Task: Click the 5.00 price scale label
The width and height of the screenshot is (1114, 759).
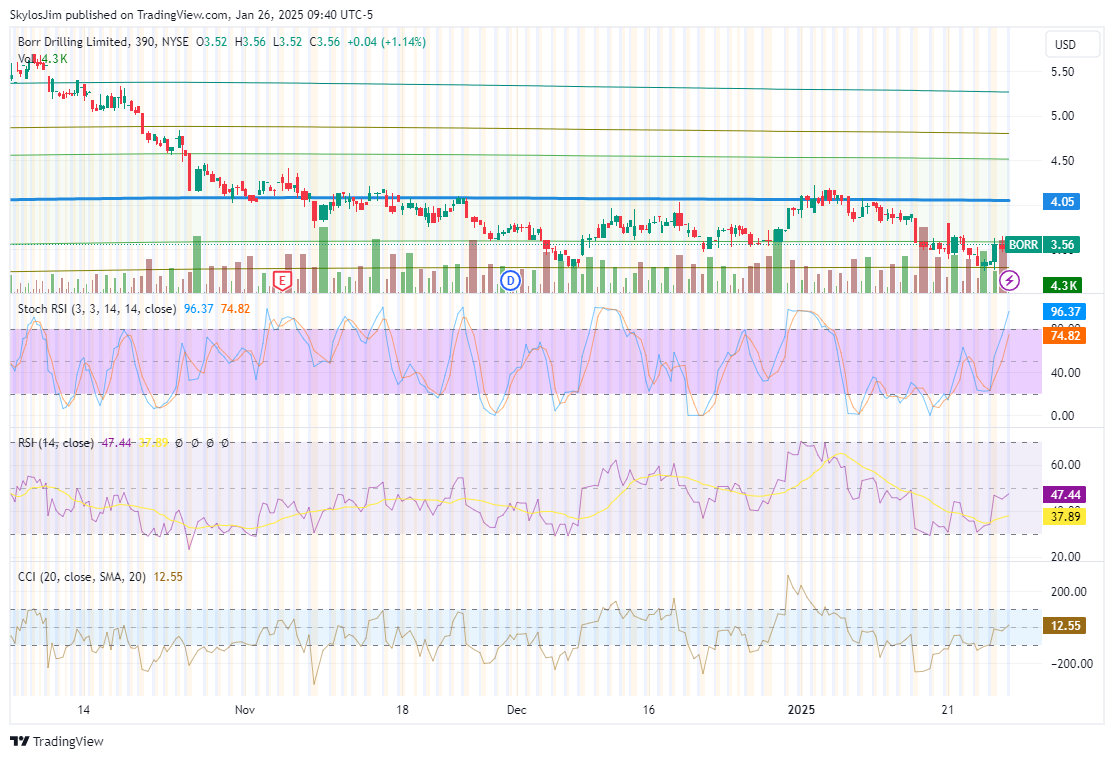Action: [x=1062, y=116]
